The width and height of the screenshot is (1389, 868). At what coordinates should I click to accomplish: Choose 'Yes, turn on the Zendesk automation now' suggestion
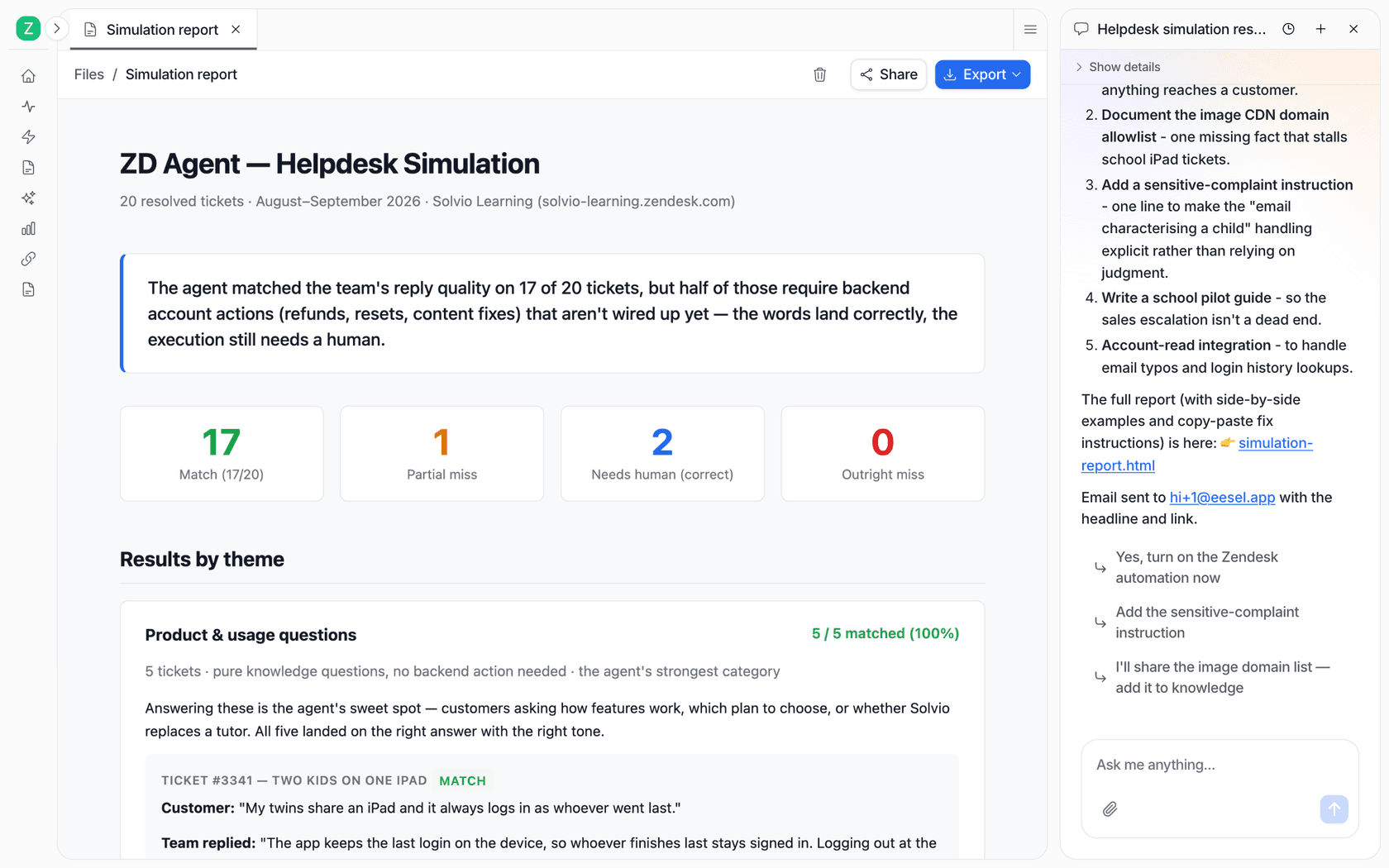(x=1220, y=568)
